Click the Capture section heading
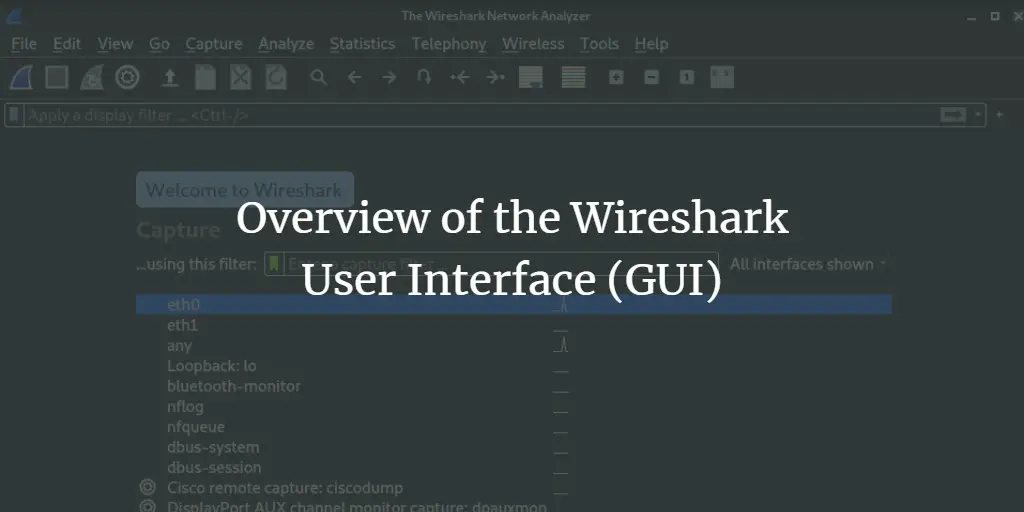Viewport: 1024px width, 512px height. click(178, 230)
